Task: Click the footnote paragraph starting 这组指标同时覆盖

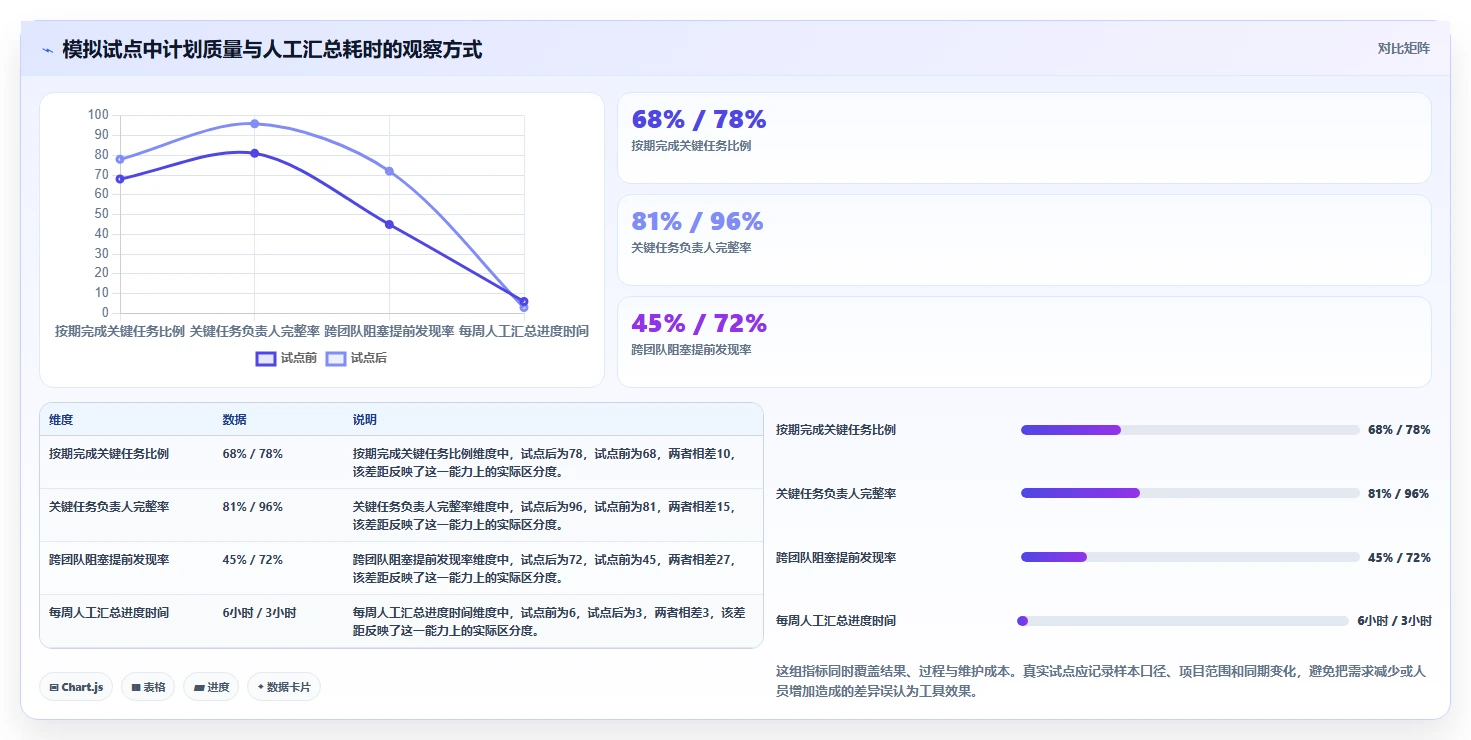Action: tap(1100, 681)
